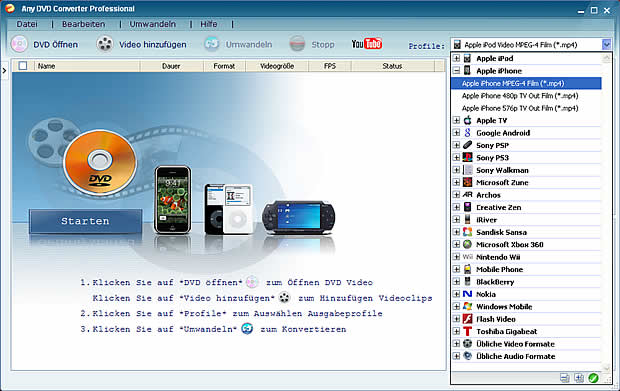Click the Starten button

click(x=85, y=221)
